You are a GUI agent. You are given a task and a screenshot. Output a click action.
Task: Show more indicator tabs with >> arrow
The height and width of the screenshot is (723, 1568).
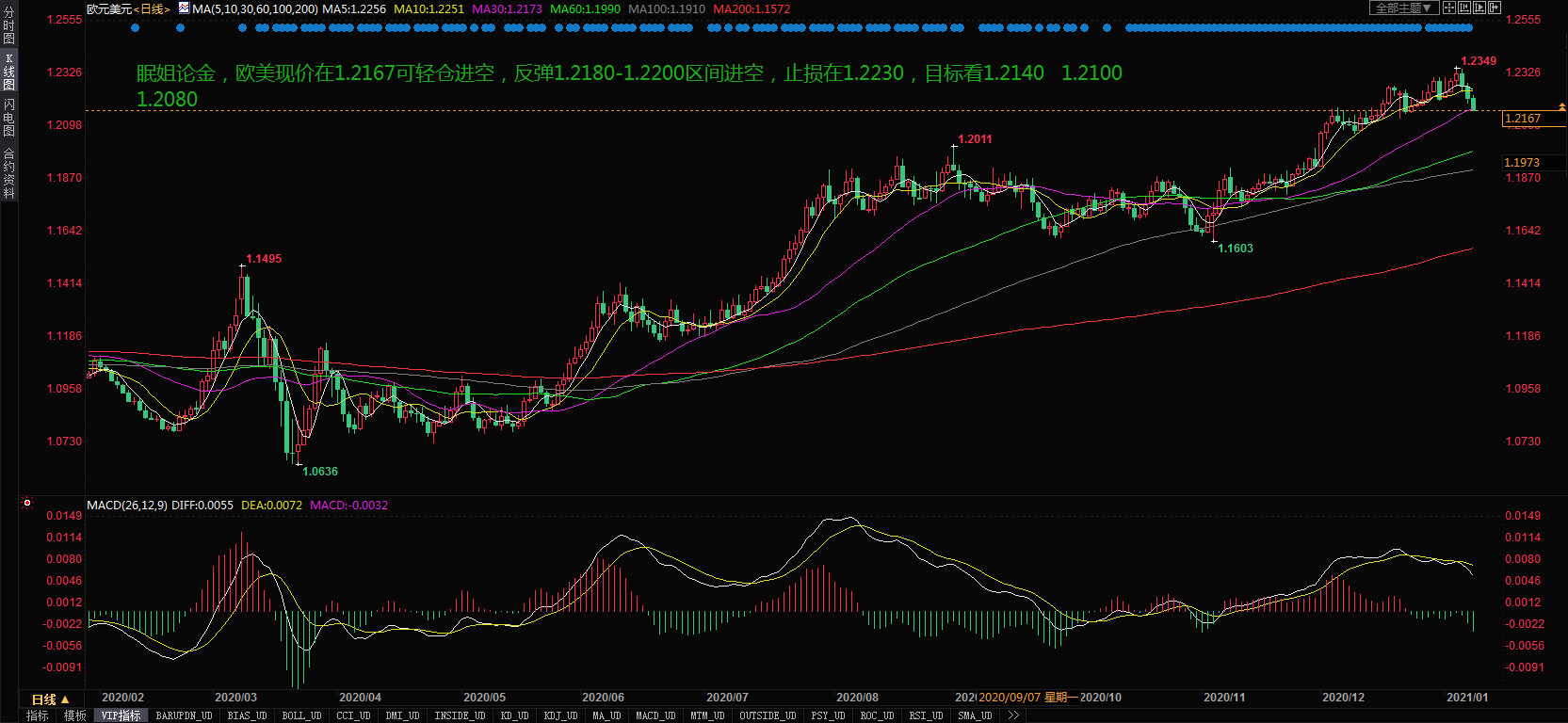[x=1013, y=715]
